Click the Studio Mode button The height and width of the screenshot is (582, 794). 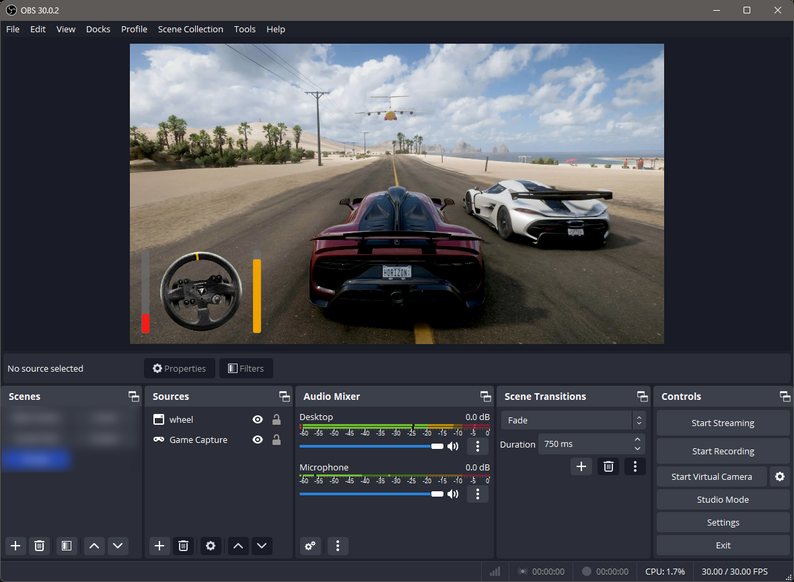click(x=722, y=500)
